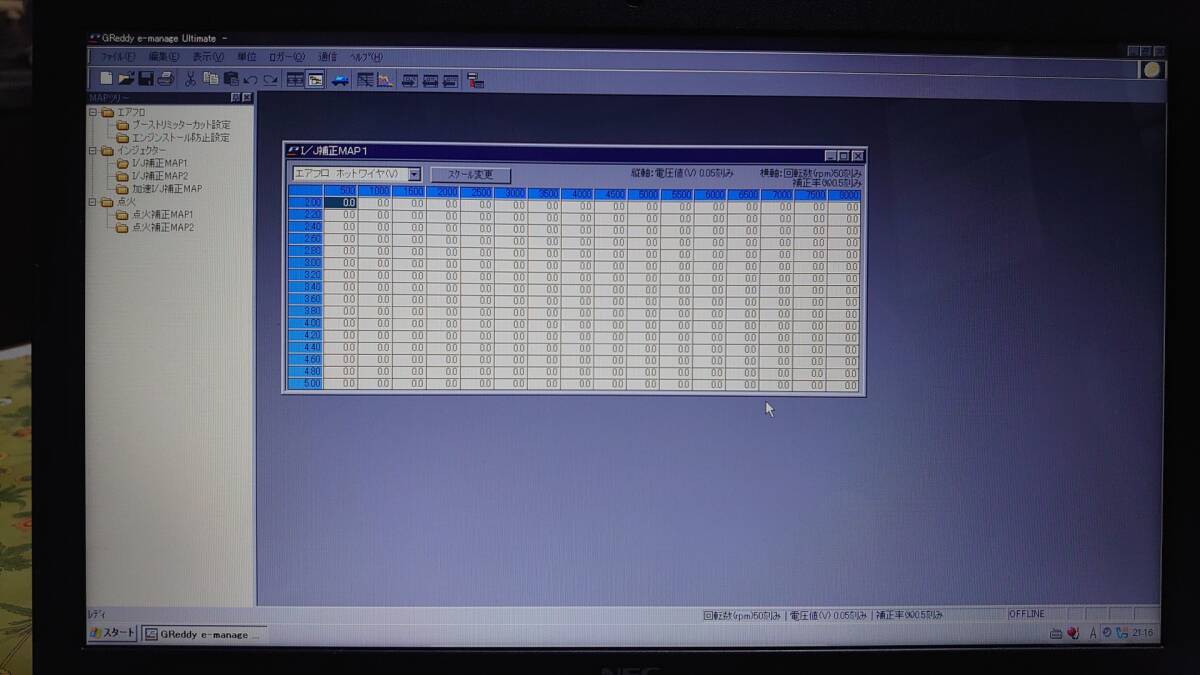Image resolution: width=1200 pixels, height=675 pixels.
Task: Click the Open file toolbar icon
Action: tap(125, 79)
